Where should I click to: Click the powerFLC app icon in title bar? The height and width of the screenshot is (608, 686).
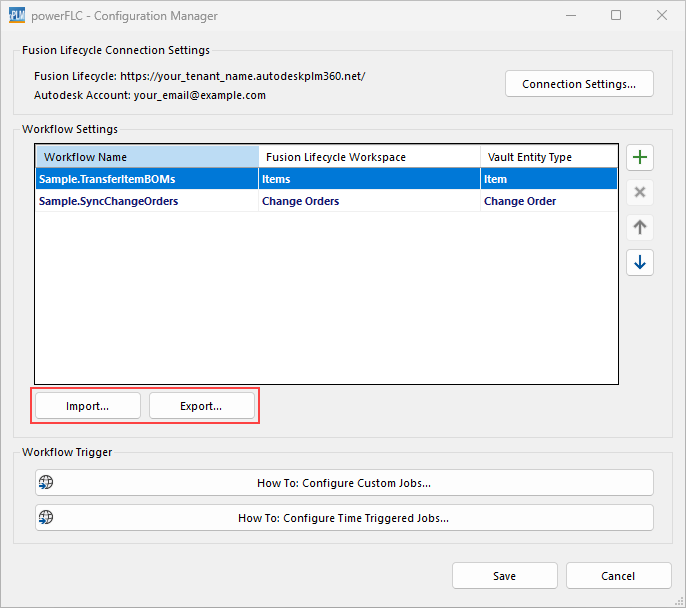pos(16,16)
